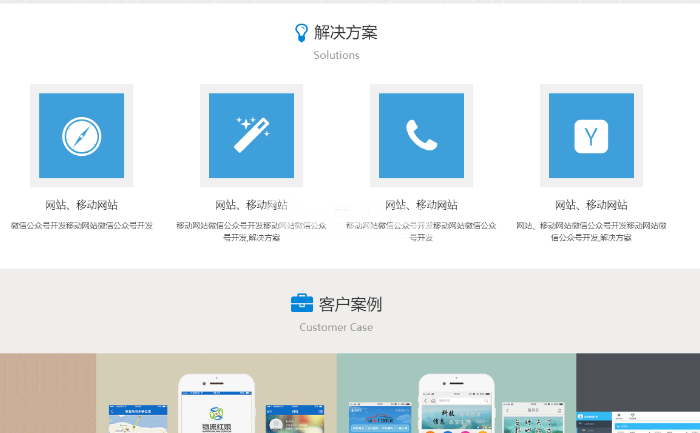Click the Solutions subtitle text
This screenshot has height=433, width=700.
coord(336,55)
